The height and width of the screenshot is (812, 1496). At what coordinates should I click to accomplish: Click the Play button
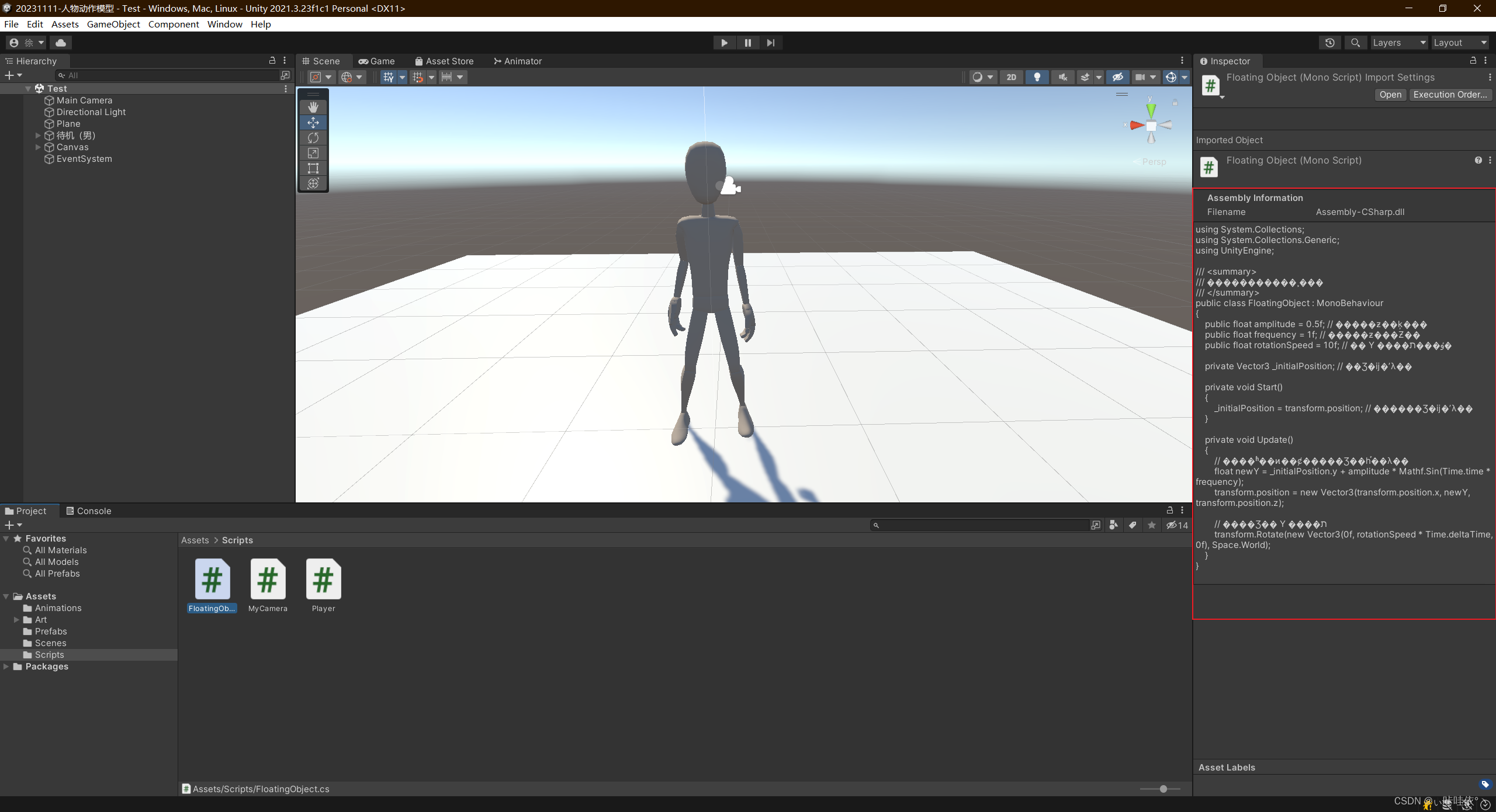pyautogui.click(x=724, y=43)
